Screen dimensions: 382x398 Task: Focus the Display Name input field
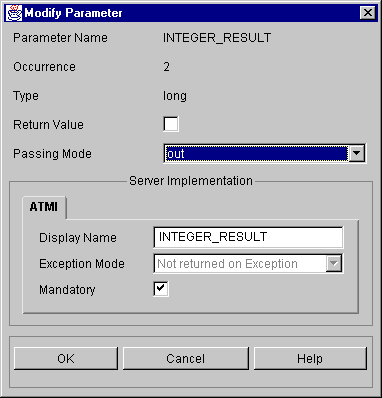[x=248, y=237]
